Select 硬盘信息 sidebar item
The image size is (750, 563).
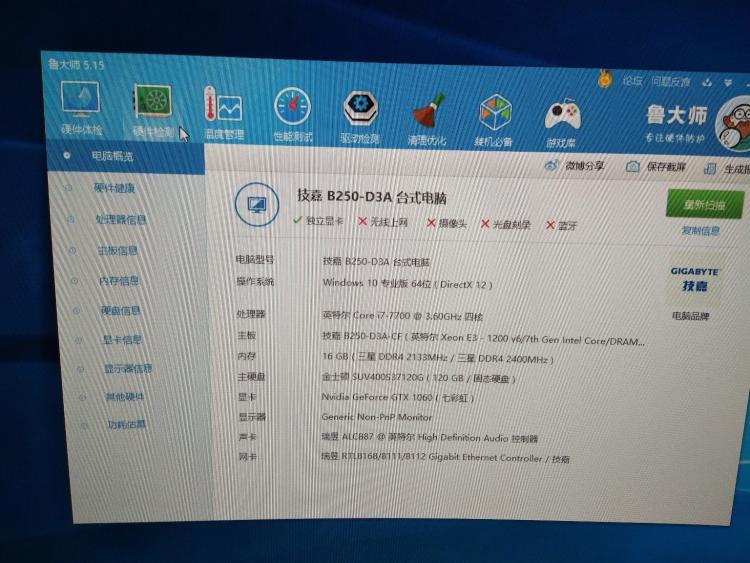[121, 311]
